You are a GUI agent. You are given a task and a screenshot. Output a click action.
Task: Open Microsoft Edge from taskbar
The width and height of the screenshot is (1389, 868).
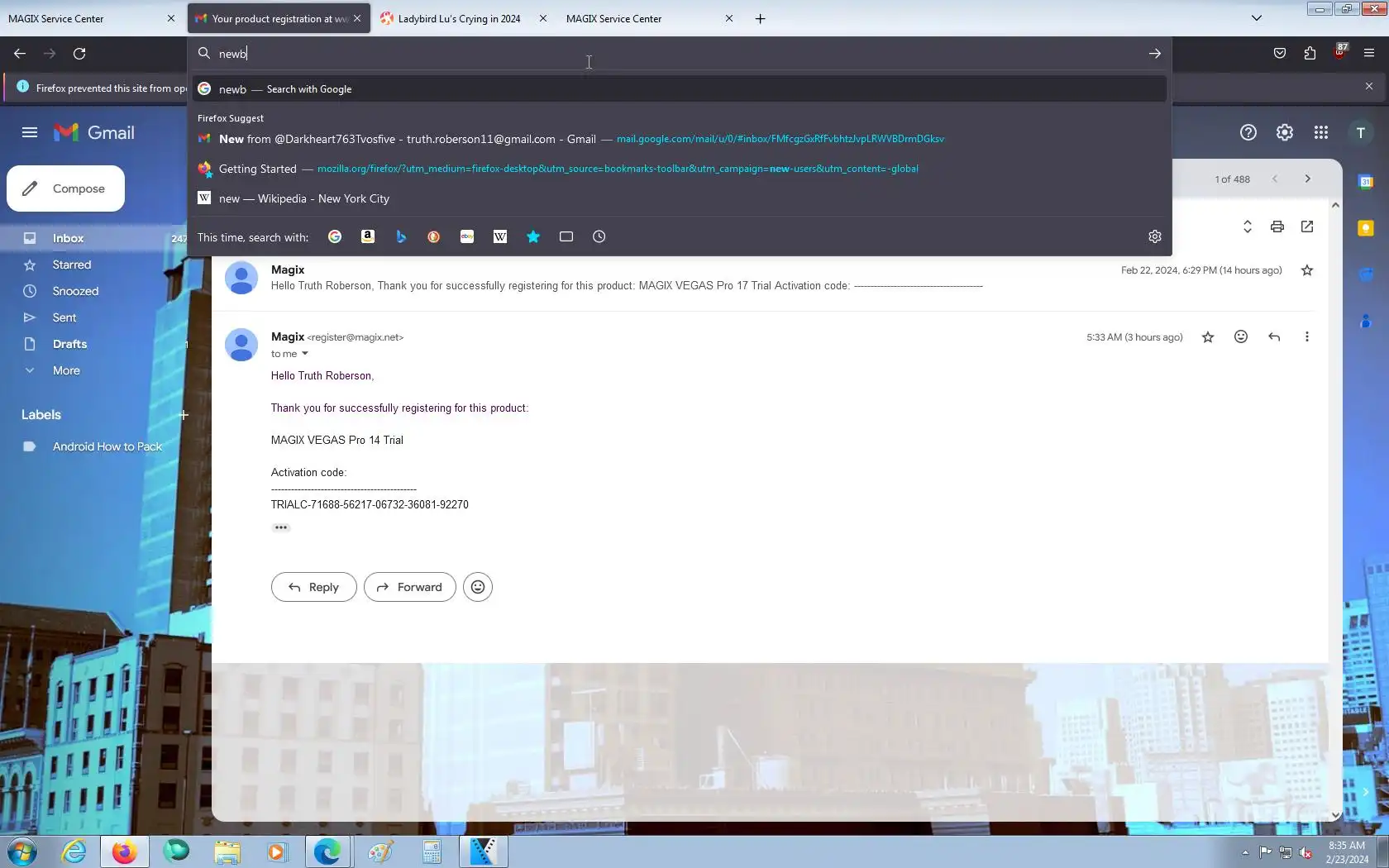(327, 851)
